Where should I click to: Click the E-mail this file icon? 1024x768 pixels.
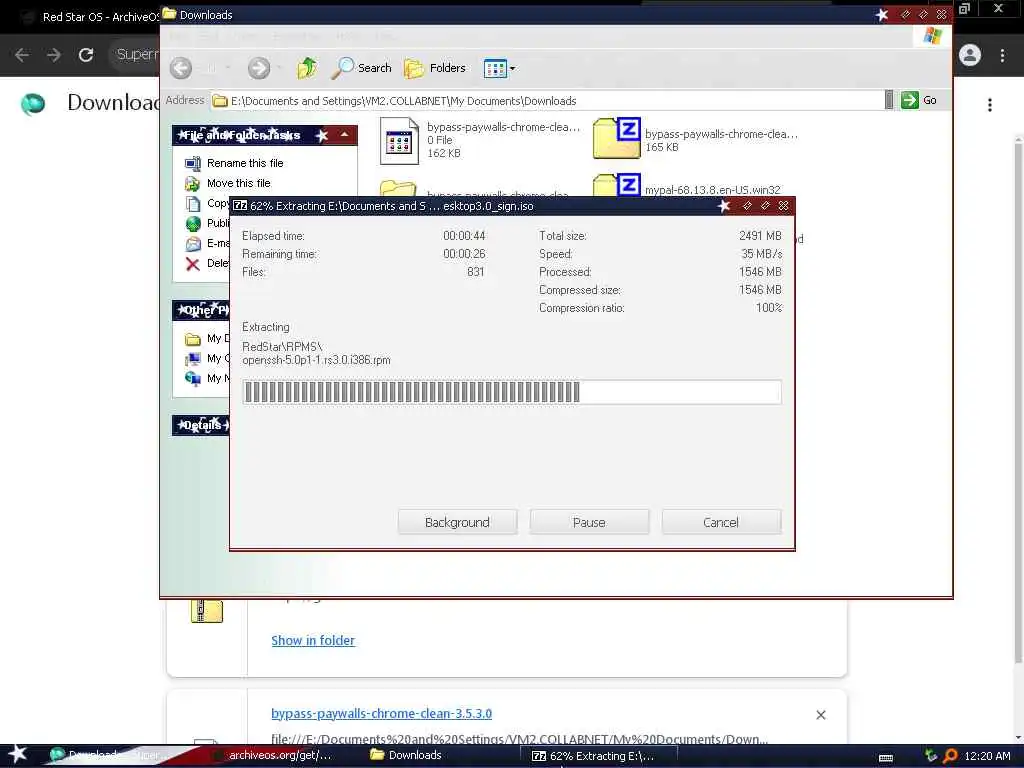click(x=193, y=244)
